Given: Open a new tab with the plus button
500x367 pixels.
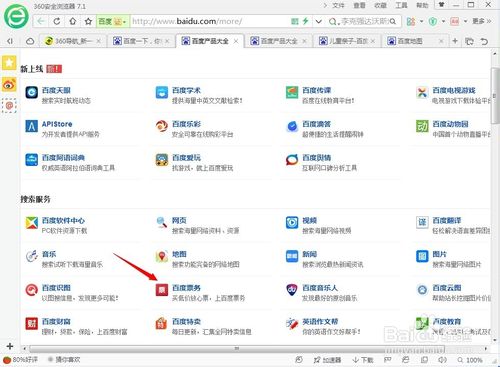Looking at the screenshot, I should 455,41.
